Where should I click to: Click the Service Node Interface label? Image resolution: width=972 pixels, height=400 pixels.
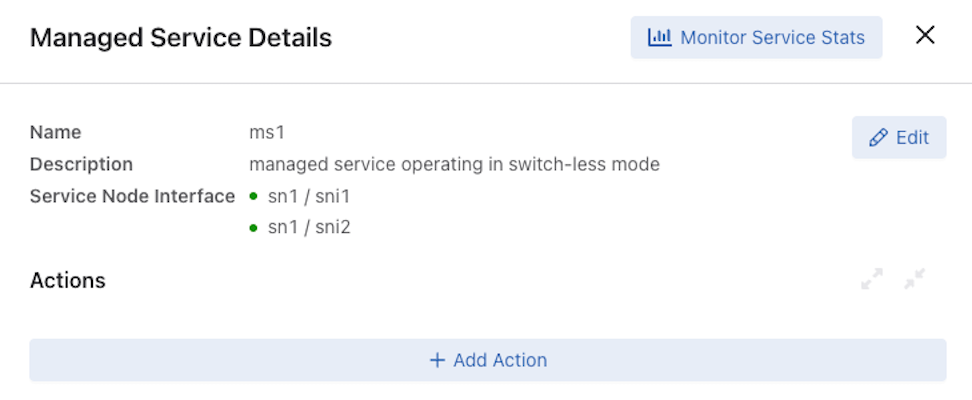[x=133, y=197]
